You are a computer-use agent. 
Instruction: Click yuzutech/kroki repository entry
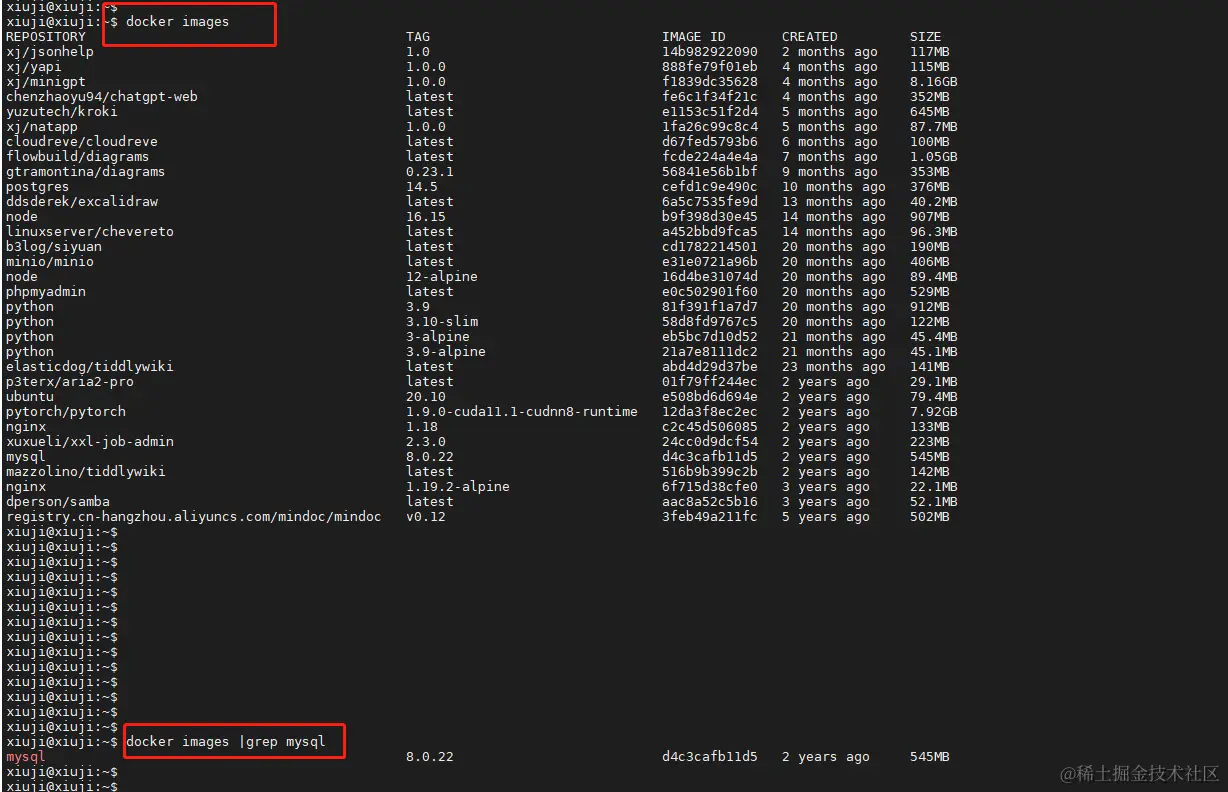[62, 111]
